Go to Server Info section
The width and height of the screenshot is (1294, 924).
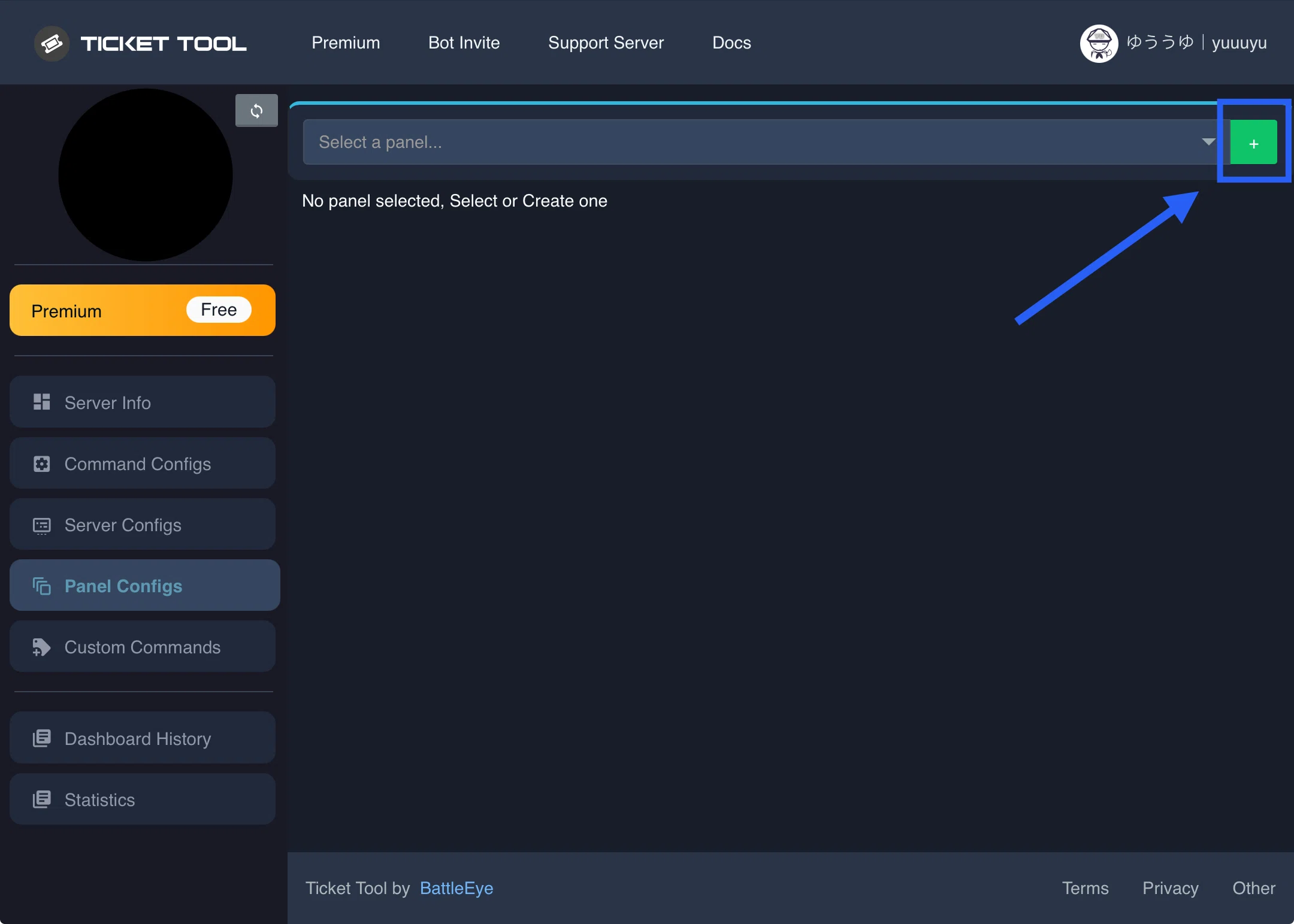coord(143,402)
